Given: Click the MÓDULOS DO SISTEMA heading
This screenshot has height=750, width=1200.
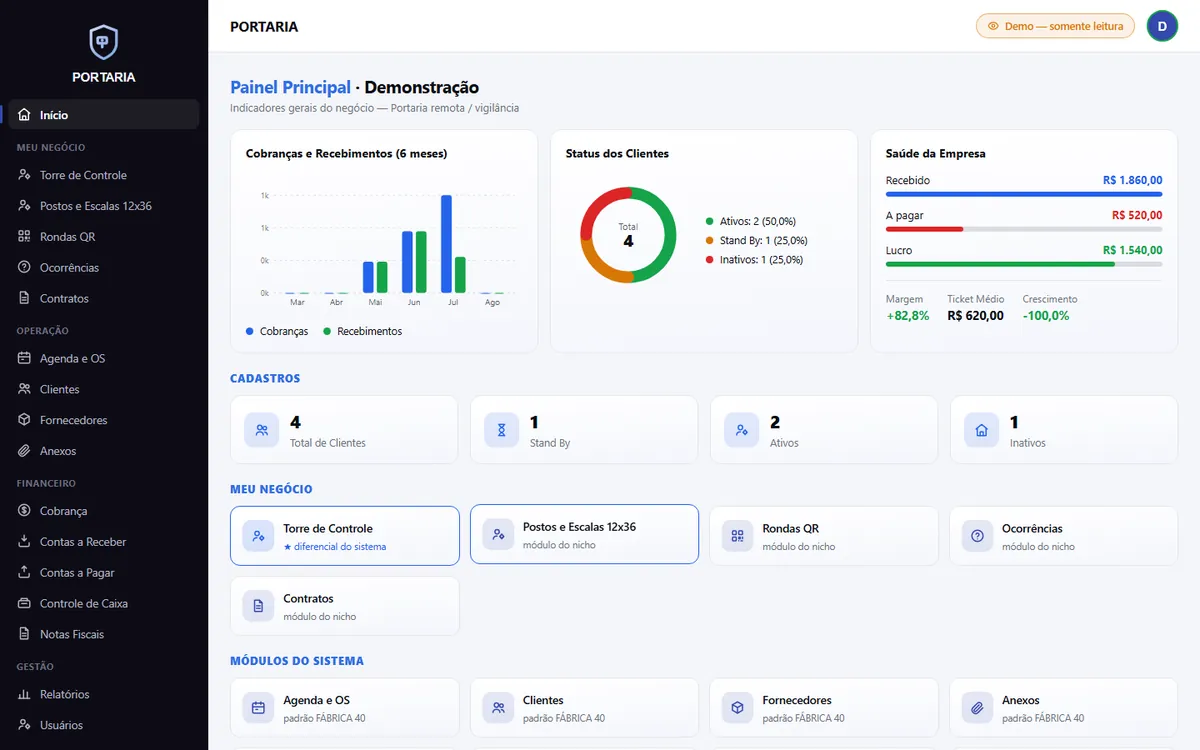Looking at the screenshot, I should [x=297, y=661].
